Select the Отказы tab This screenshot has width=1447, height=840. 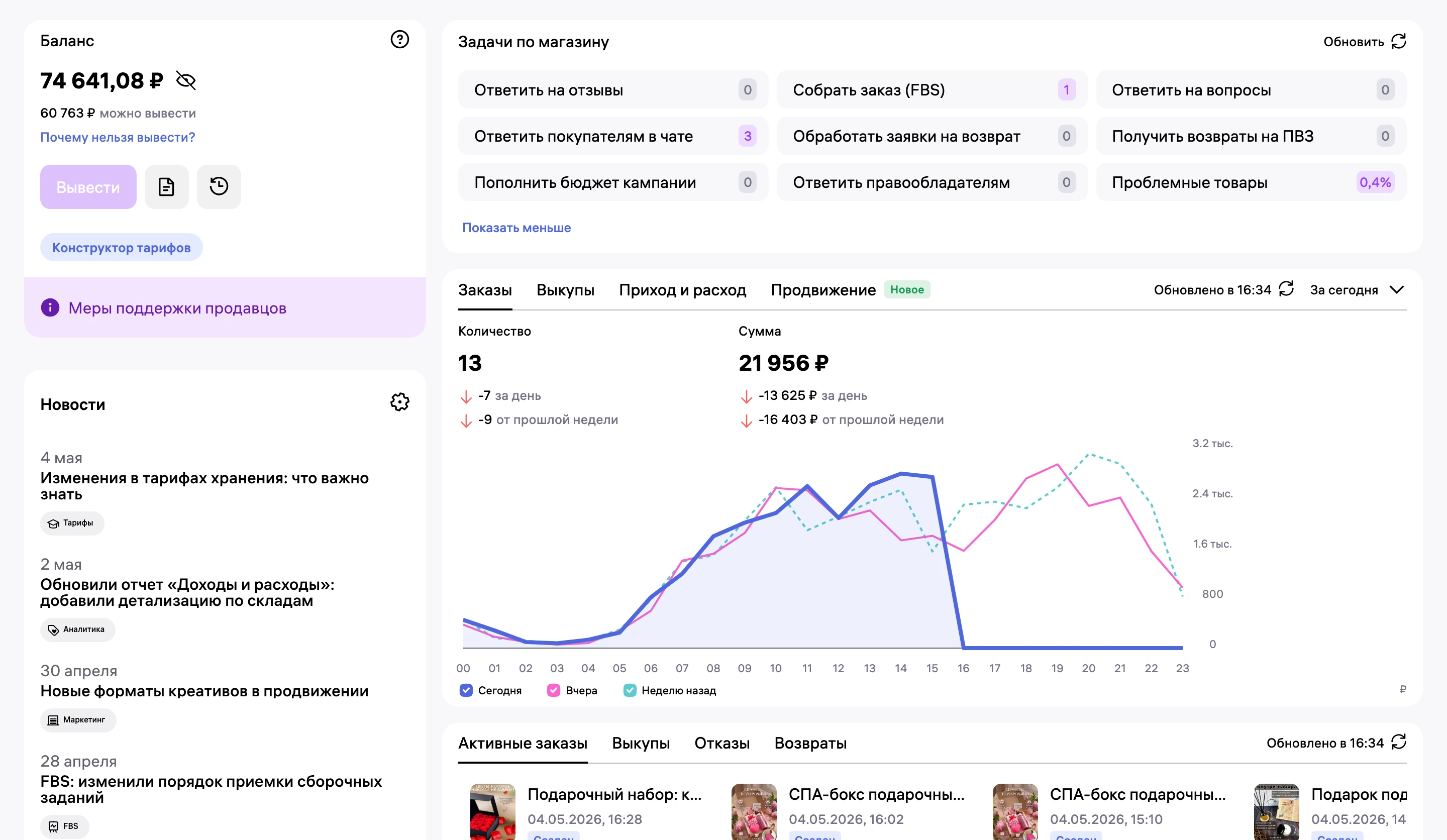coord(722,743)
